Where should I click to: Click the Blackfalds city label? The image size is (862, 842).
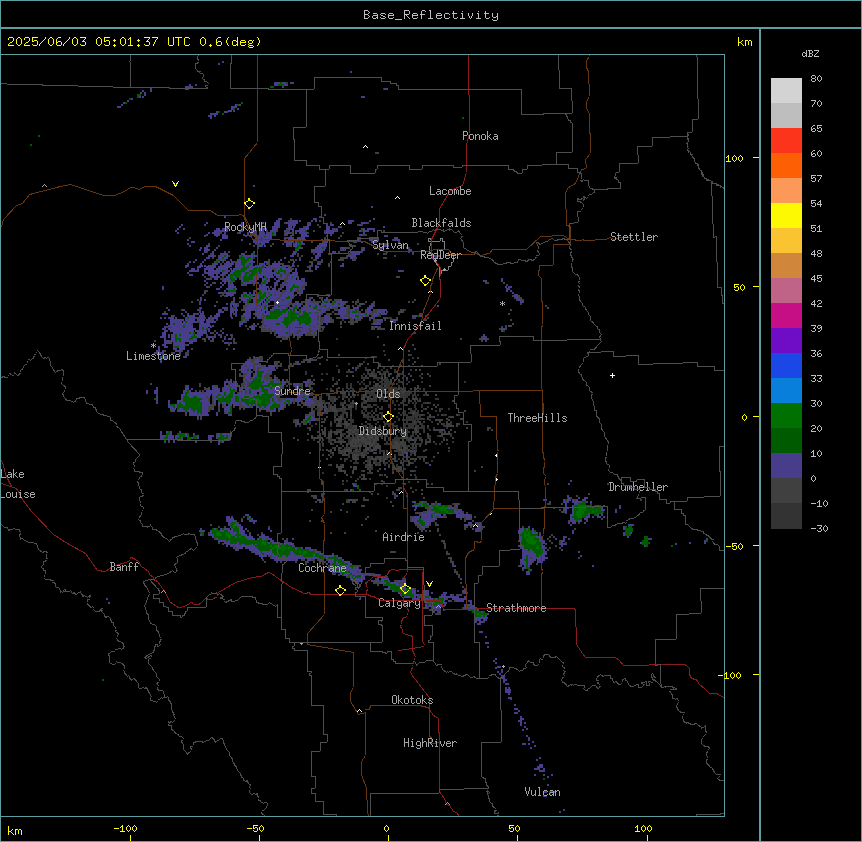[x=441, y=223]
